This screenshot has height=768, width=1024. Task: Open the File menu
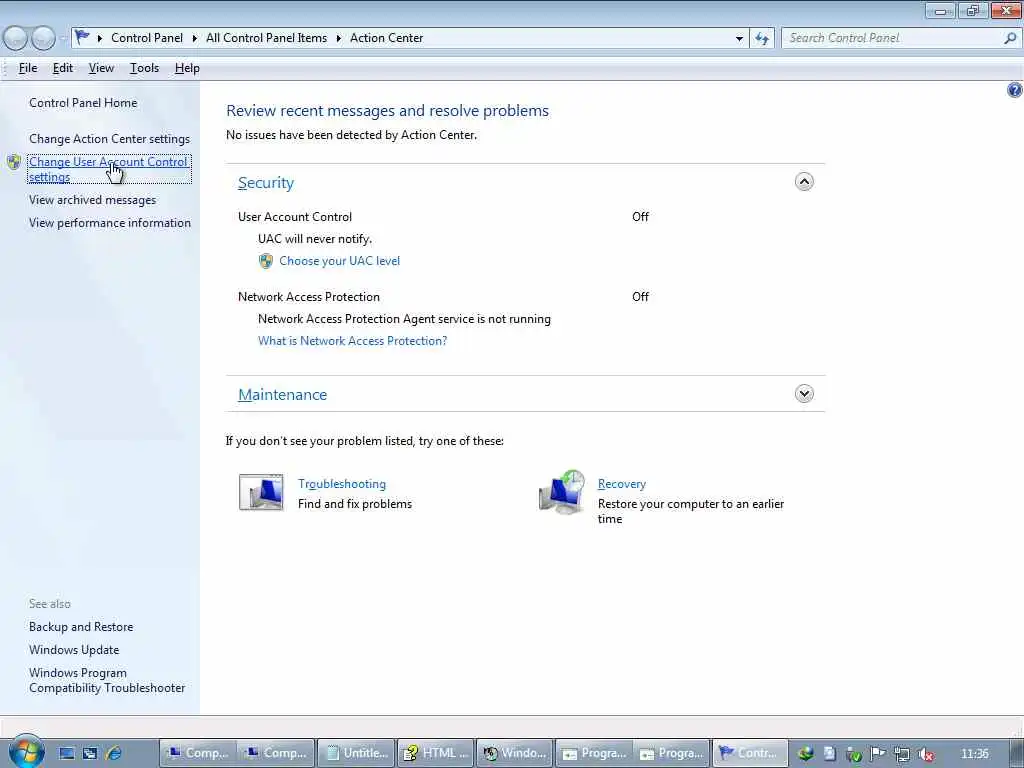point(27,68)
